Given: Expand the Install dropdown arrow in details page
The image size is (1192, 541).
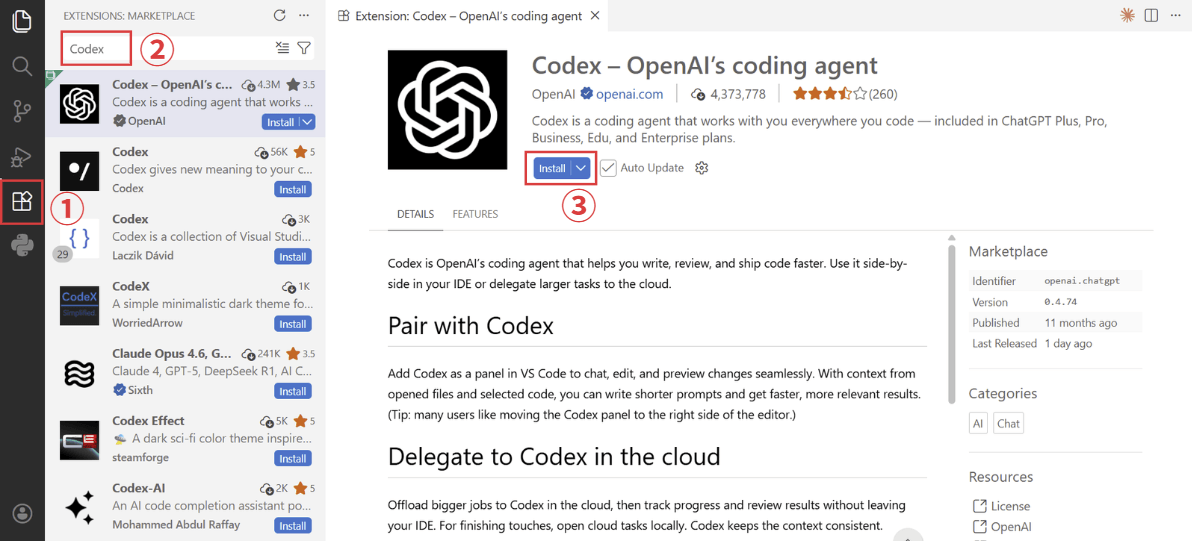Looking at the screenshot, I should pyautogui.click(x=580, y=168).
